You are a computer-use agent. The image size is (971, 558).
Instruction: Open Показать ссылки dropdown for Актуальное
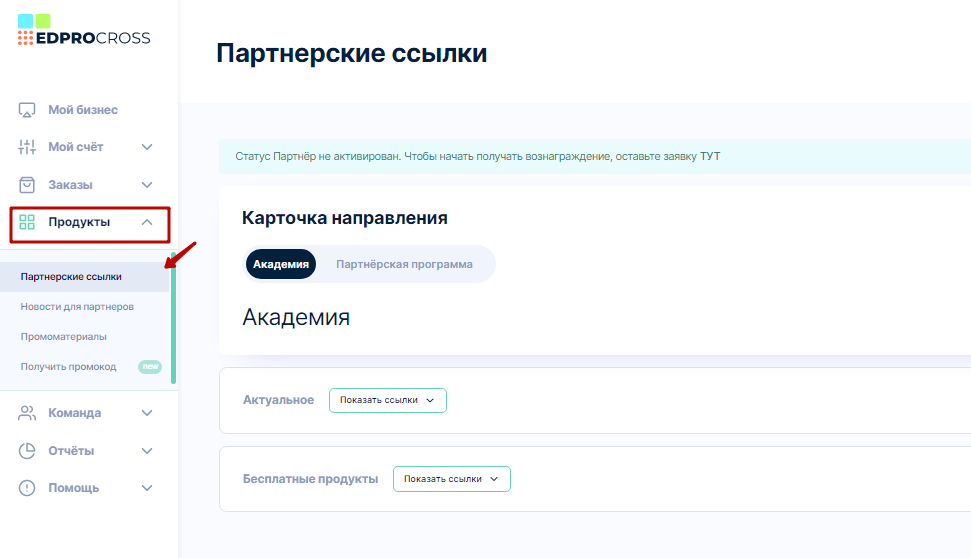tap(388, 400)
